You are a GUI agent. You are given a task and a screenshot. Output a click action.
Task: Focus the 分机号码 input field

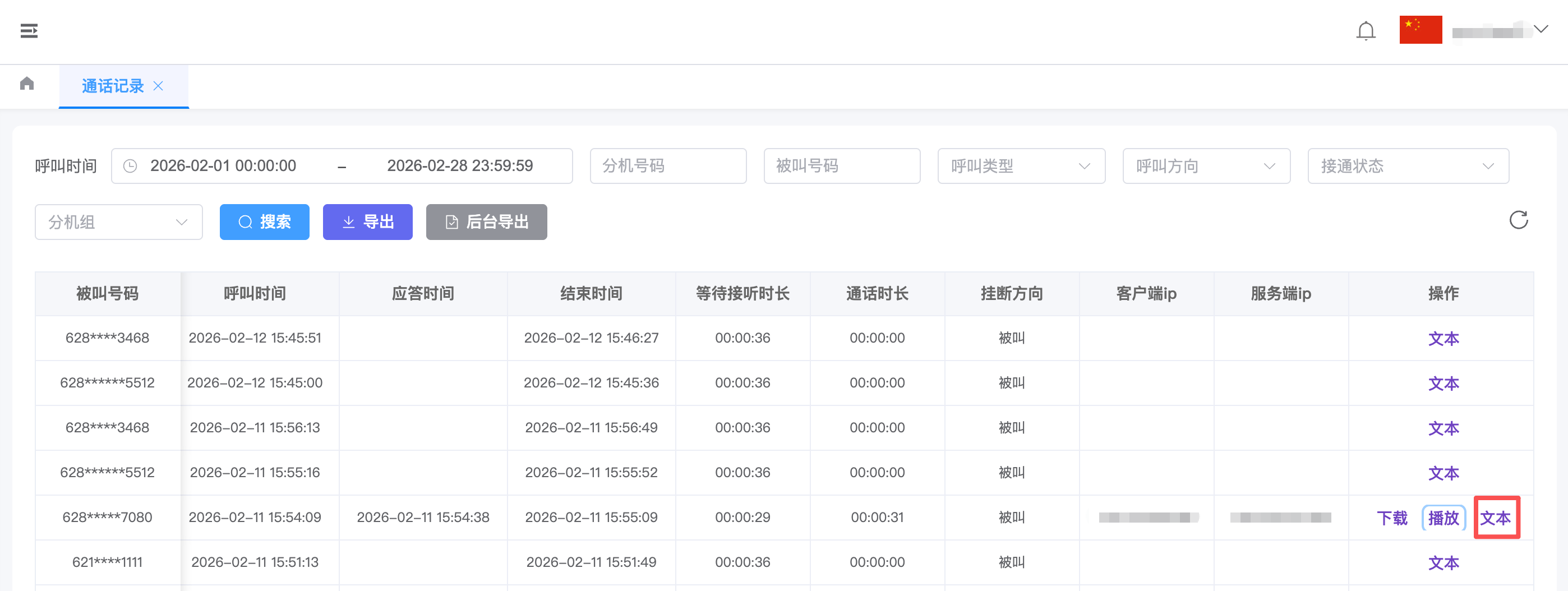point(668,166)
